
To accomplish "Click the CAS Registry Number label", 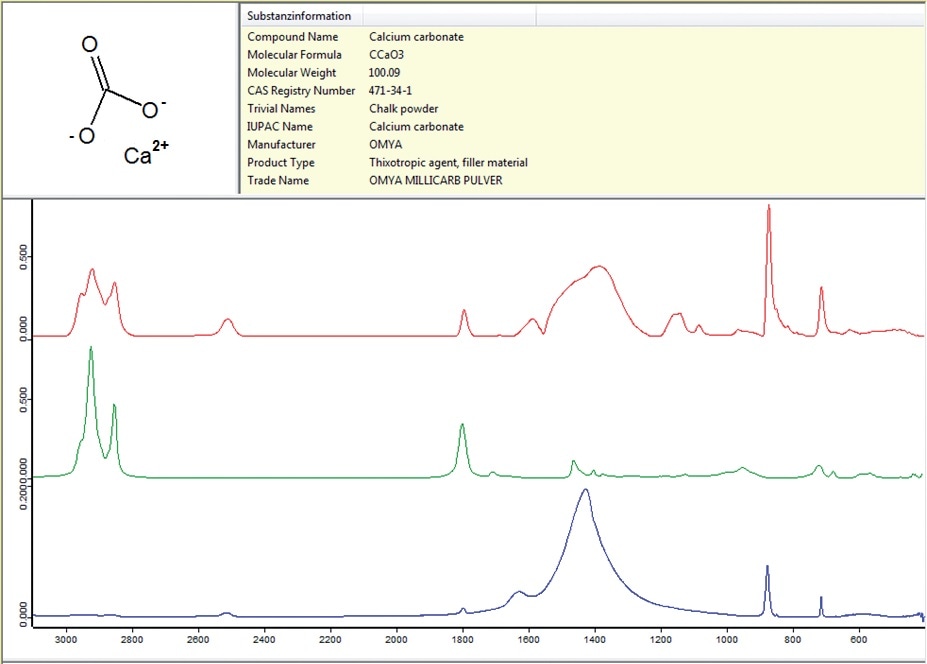I will (x=301, y=90).
